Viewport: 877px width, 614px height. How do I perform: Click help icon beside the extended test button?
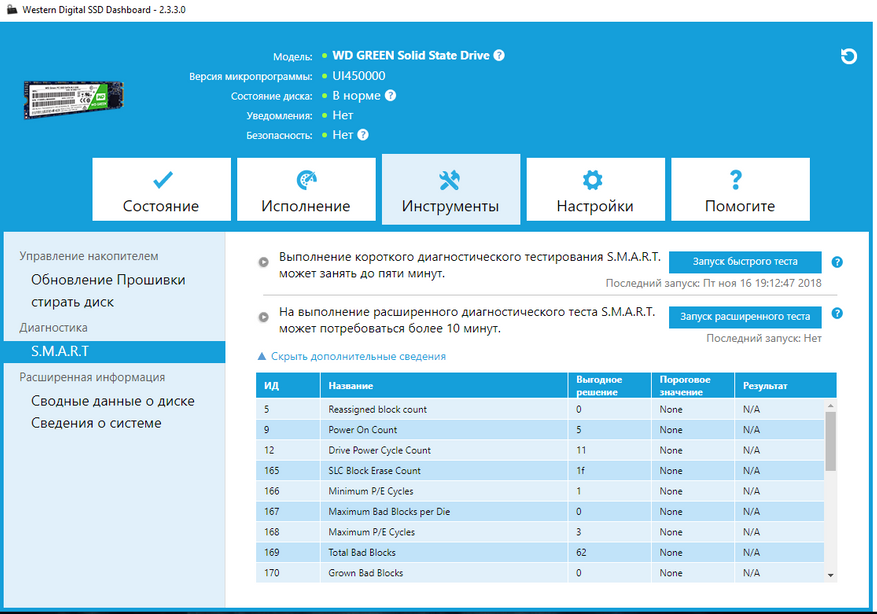click(x=837, y=317)
